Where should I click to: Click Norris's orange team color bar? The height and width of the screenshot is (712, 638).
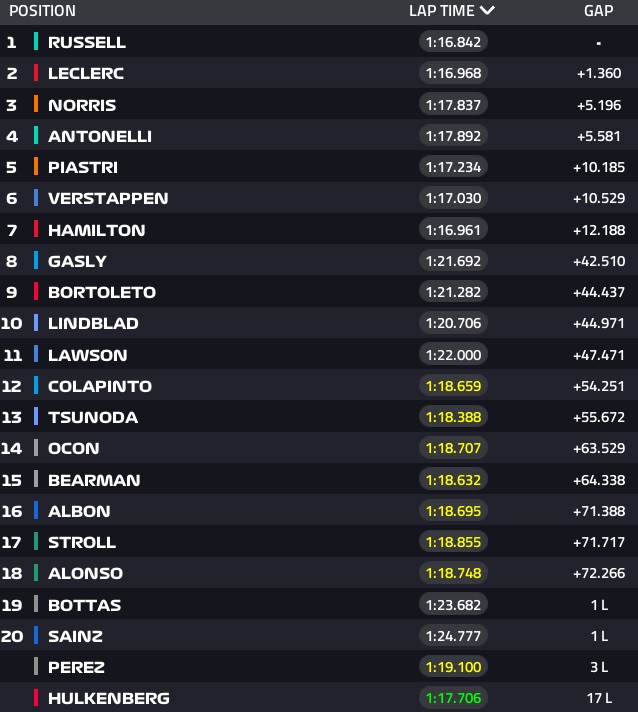click(x=36, y=104)
